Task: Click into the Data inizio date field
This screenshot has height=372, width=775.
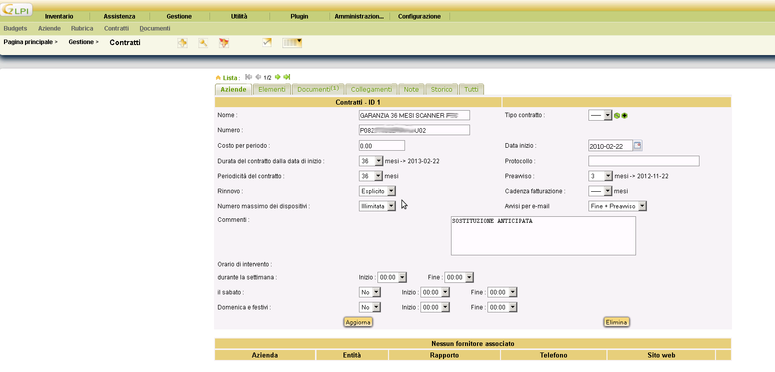Action: (610, 146)
